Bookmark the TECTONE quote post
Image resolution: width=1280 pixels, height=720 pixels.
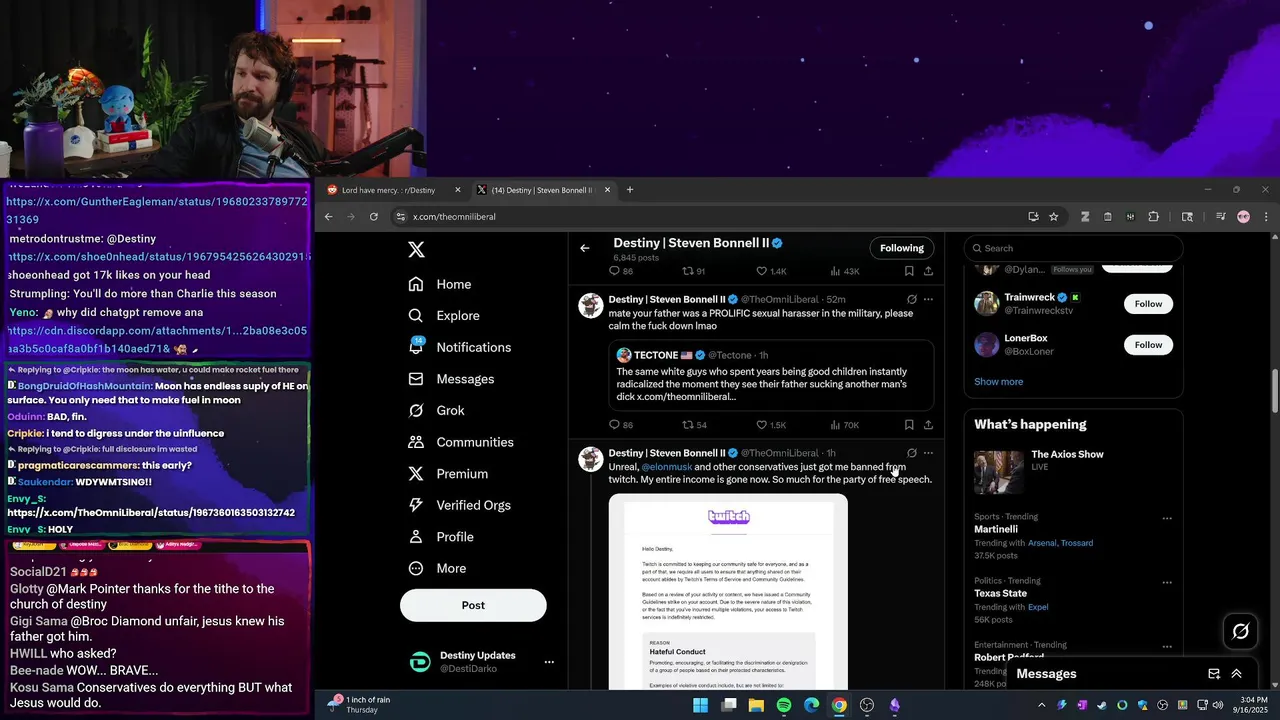pyautogui.click(x=909, y=425)
